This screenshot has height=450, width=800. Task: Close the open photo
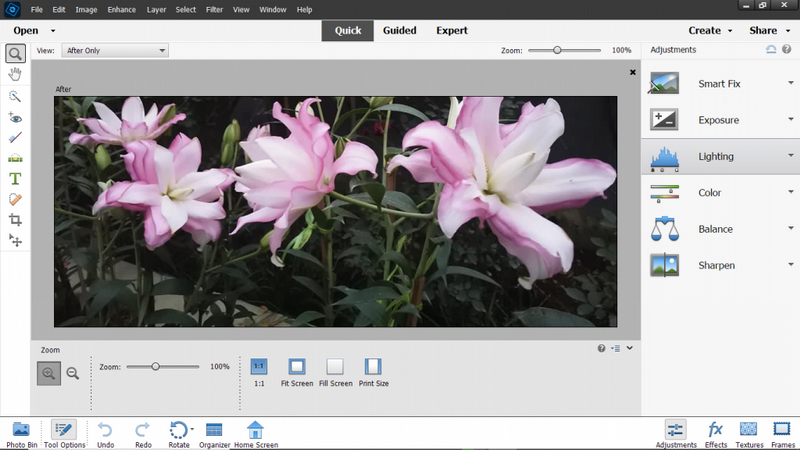click(633, 72)
